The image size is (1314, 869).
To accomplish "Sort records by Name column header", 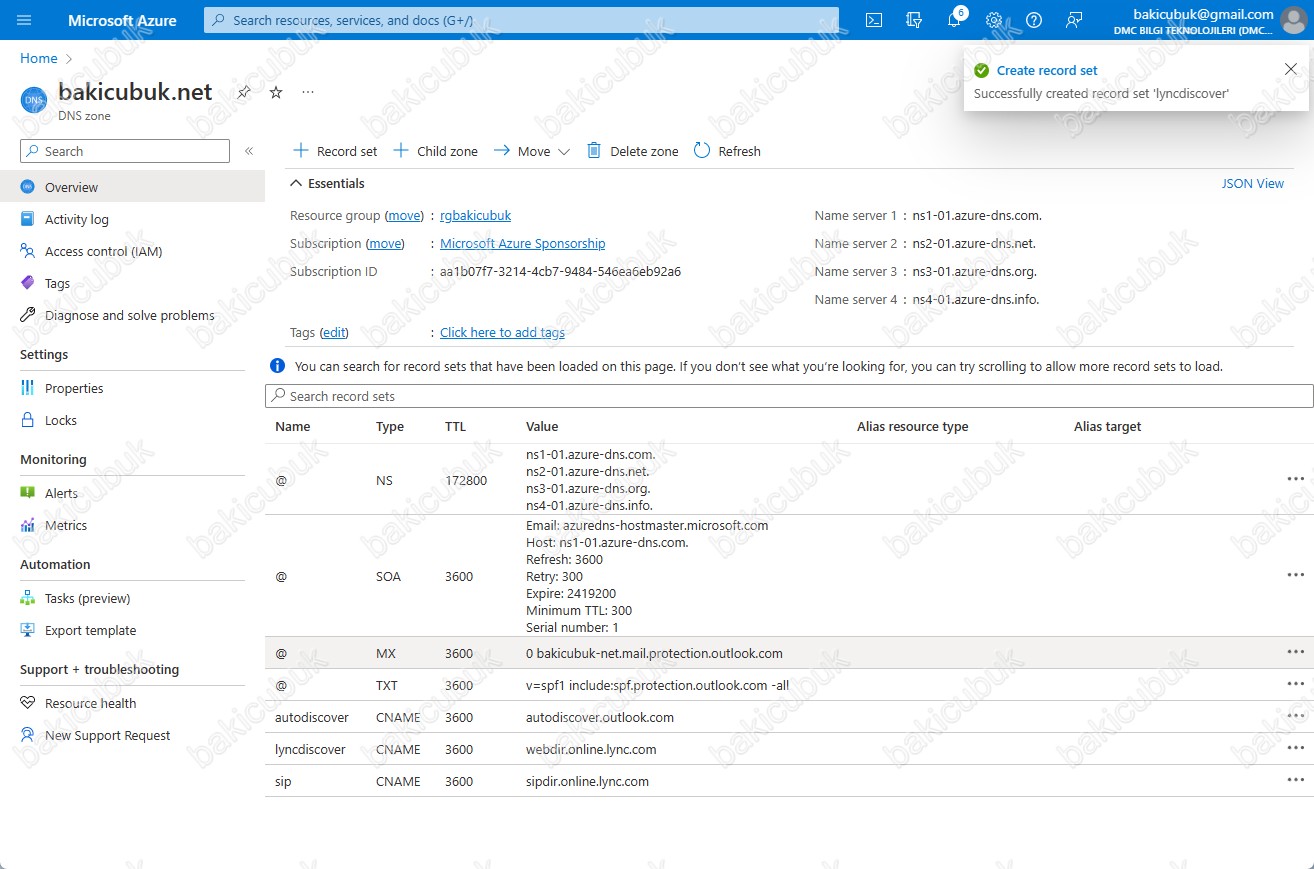I will point(293,427).
